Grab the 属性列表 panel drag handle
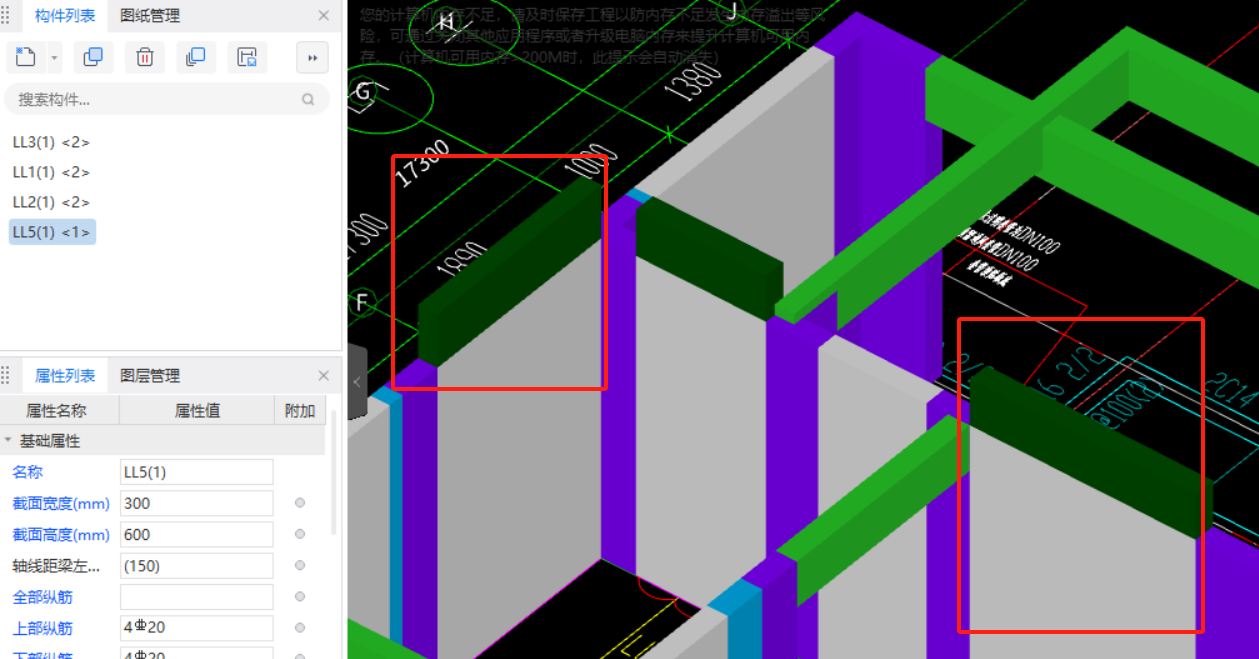Image resolution: width=1259 pixels, height=659 pixels. 7,376
